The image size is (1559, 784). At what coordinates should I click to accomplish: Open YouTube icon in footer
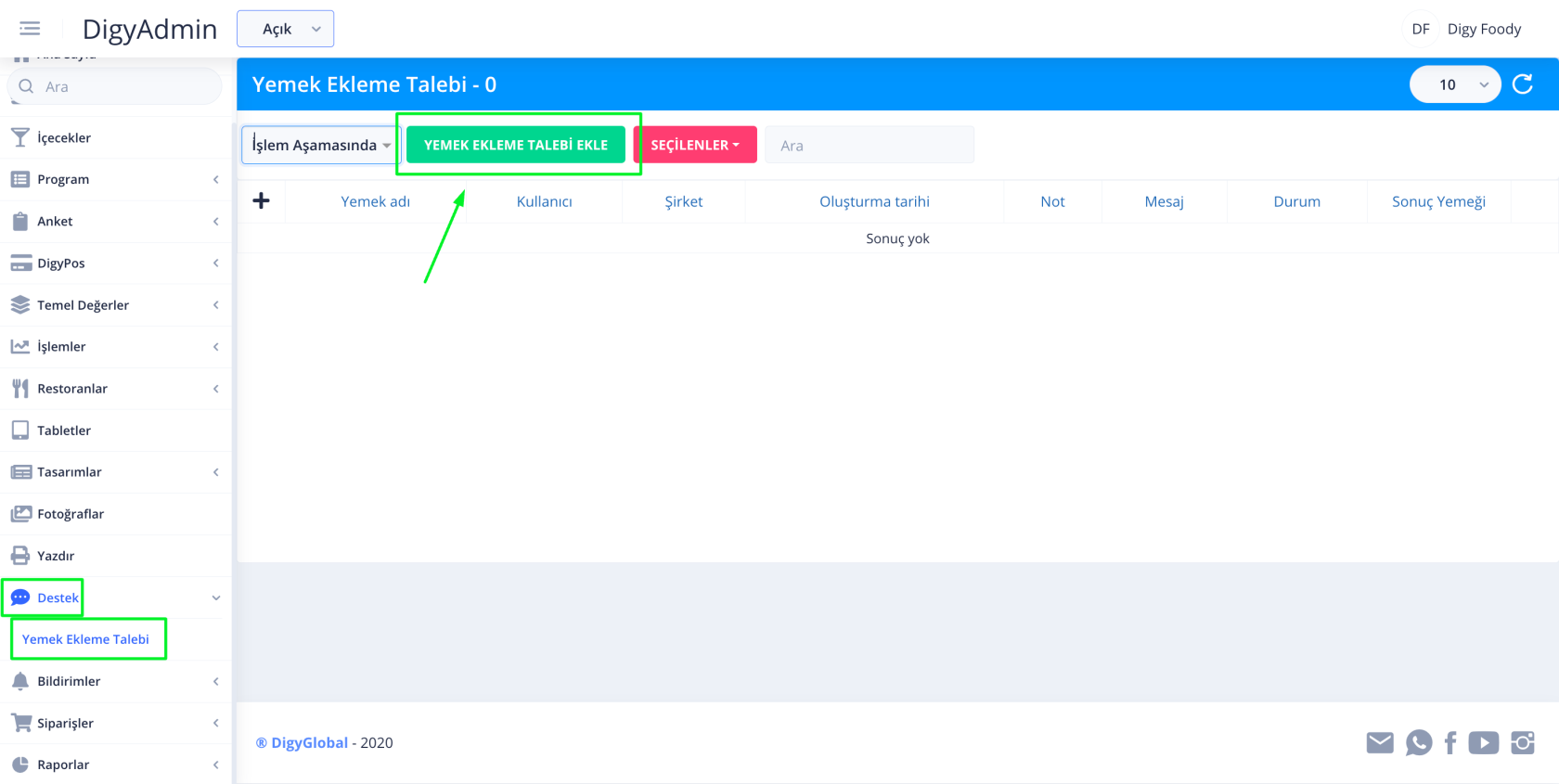tap(1483, 742)
